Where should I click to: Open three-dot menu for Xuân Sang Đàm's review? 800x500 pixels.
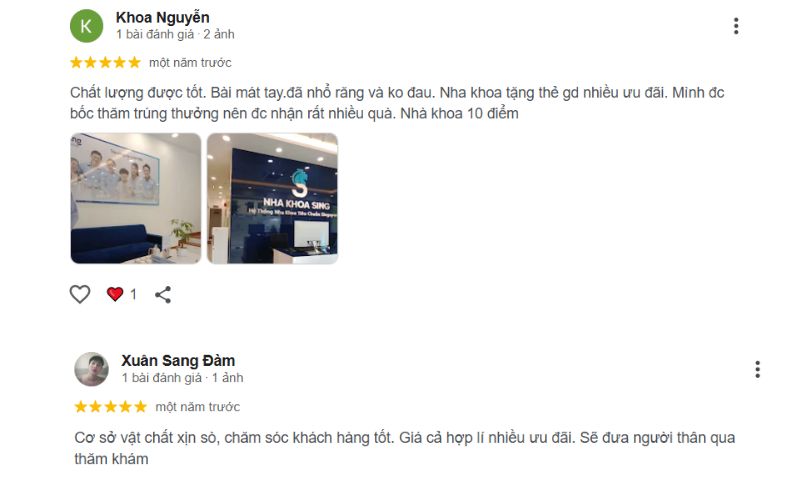point(757,369)
